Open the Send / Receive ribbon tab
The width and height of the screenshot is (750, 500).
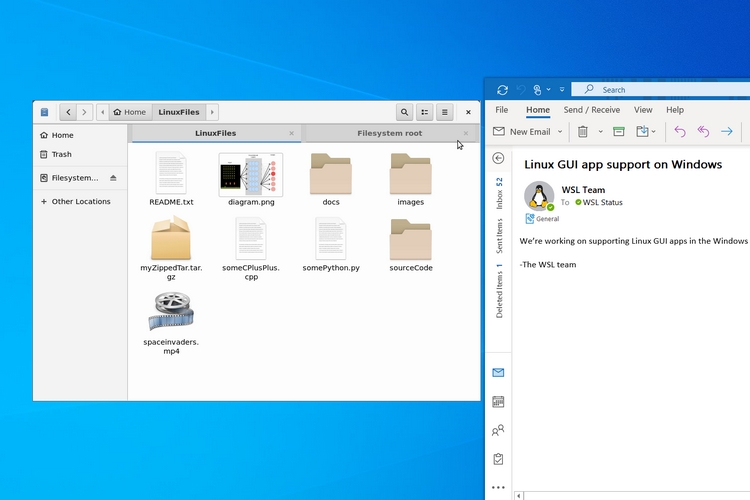pos(591,110)
